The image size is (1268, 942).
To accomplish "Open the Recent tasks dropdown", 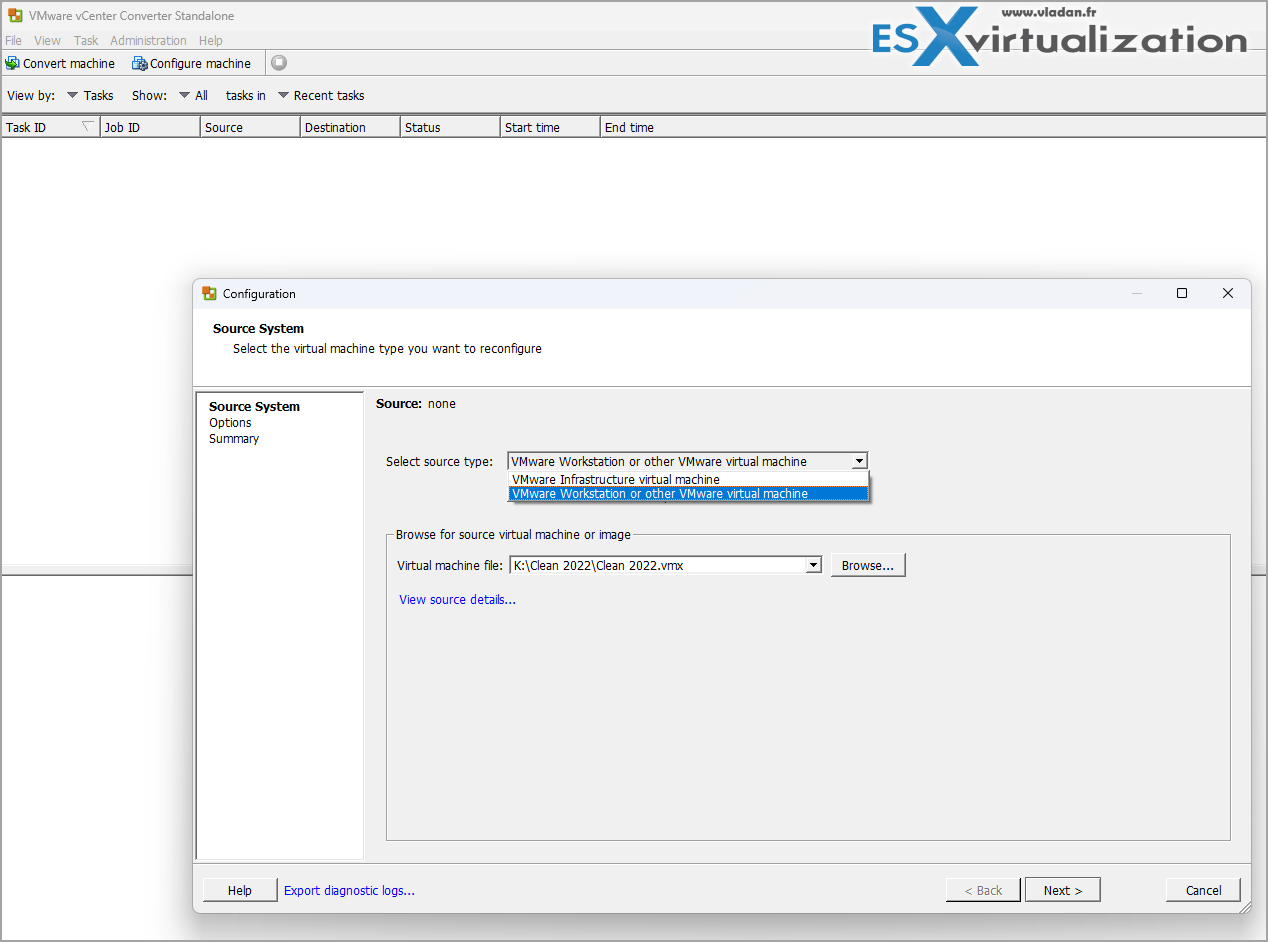I will point(321,96).
